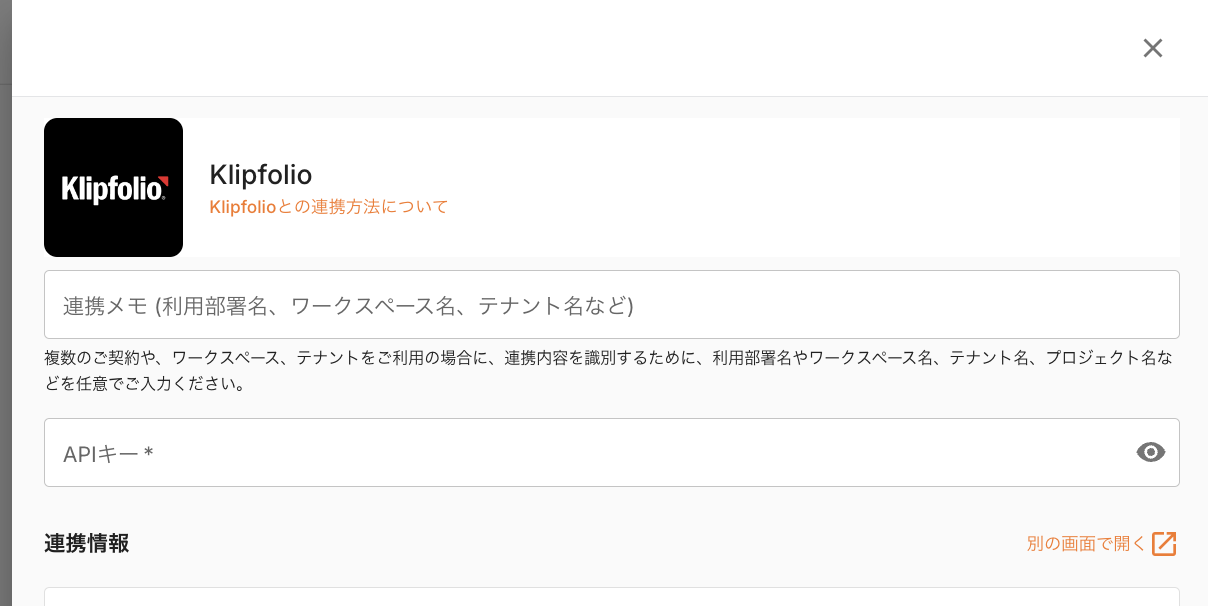Toggle API key visibility eye icon

tap(1151, 453)
